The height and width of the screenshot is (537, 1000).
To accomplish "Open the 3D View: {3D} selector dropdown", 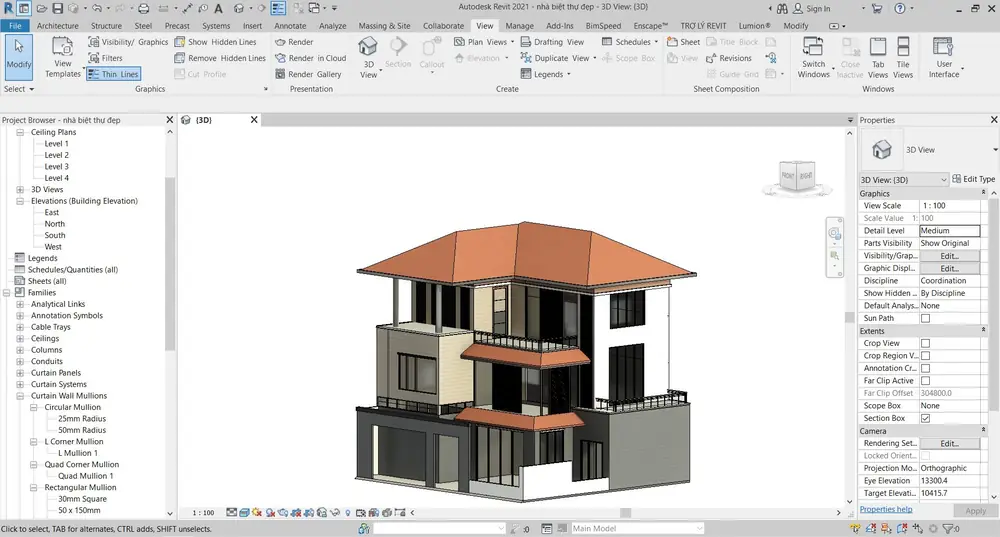I will [904, 180].
